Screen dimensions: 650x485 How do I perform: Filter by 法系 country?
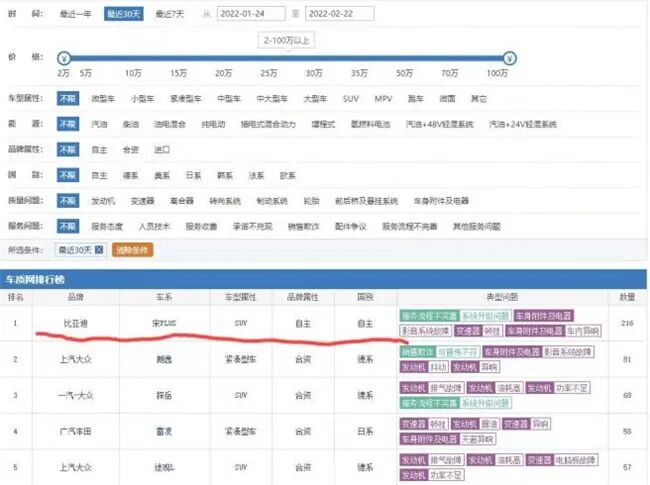click(256, 175)
